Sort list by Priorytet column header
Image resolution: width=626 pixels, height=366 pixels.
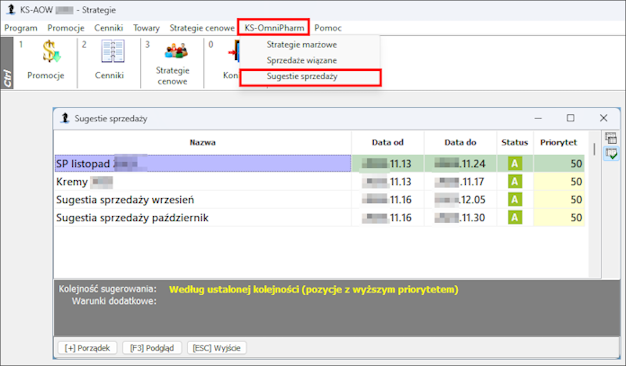(x=559, y=142)
